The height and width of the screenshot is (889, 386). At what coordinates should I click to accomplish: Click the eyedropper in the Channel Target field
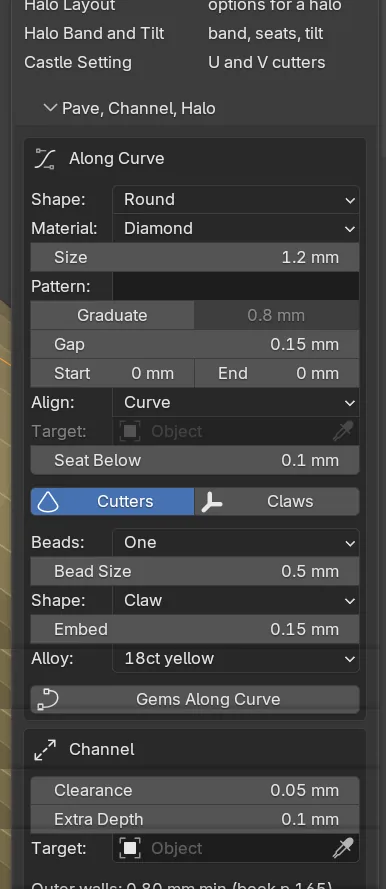pyautogui.click(x=343, y=848)
